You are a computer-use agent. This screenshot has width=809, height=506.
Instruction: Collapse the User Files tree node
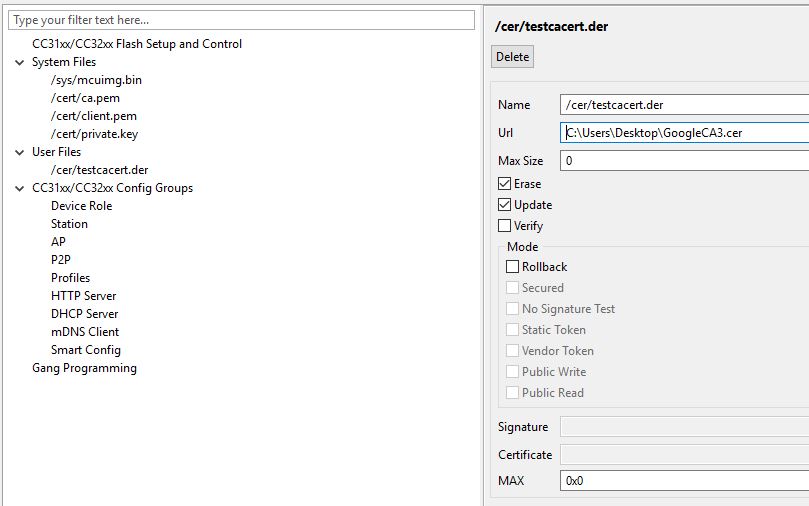[20, 153]
